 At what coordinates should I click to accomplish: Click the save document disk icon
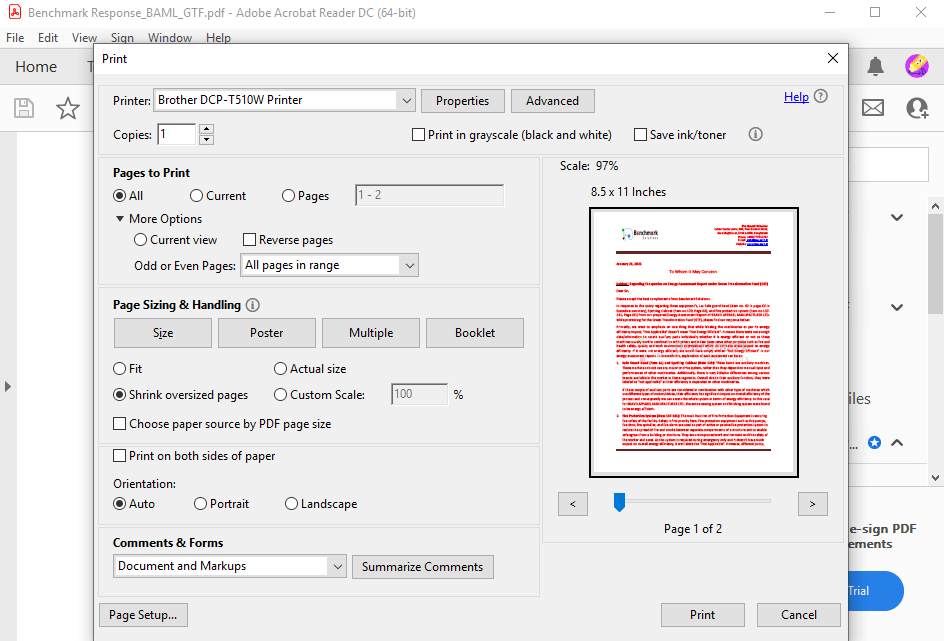tap(23, 107)
